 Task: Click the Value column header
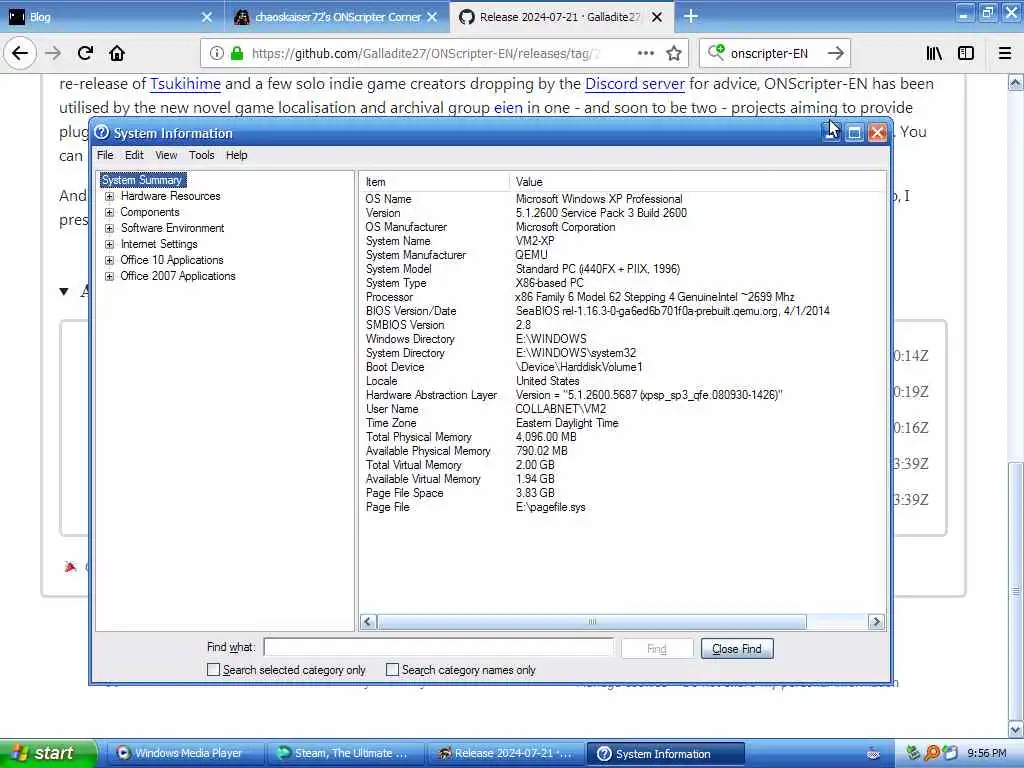(x=697, y=182)
